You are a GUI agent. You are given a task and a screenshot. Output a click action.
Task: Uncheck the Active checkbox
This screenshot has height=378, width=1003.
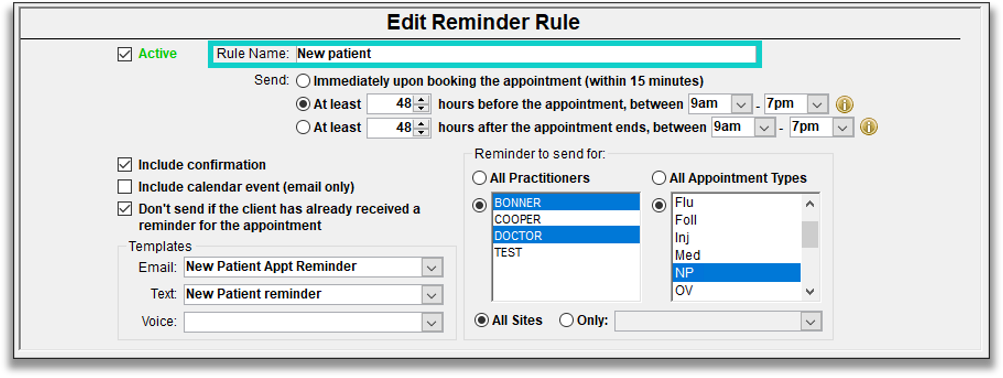point(124,54)
